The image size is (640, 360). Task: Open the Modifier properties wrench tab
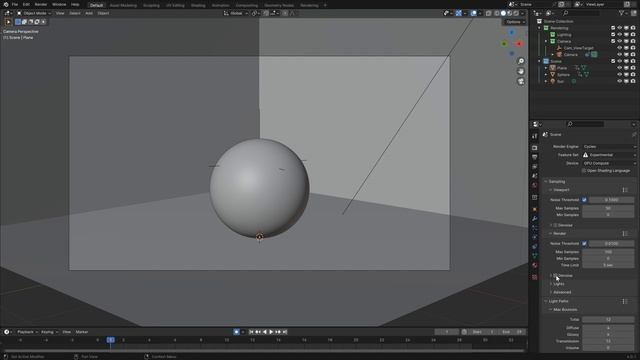(x=535, y=218)
